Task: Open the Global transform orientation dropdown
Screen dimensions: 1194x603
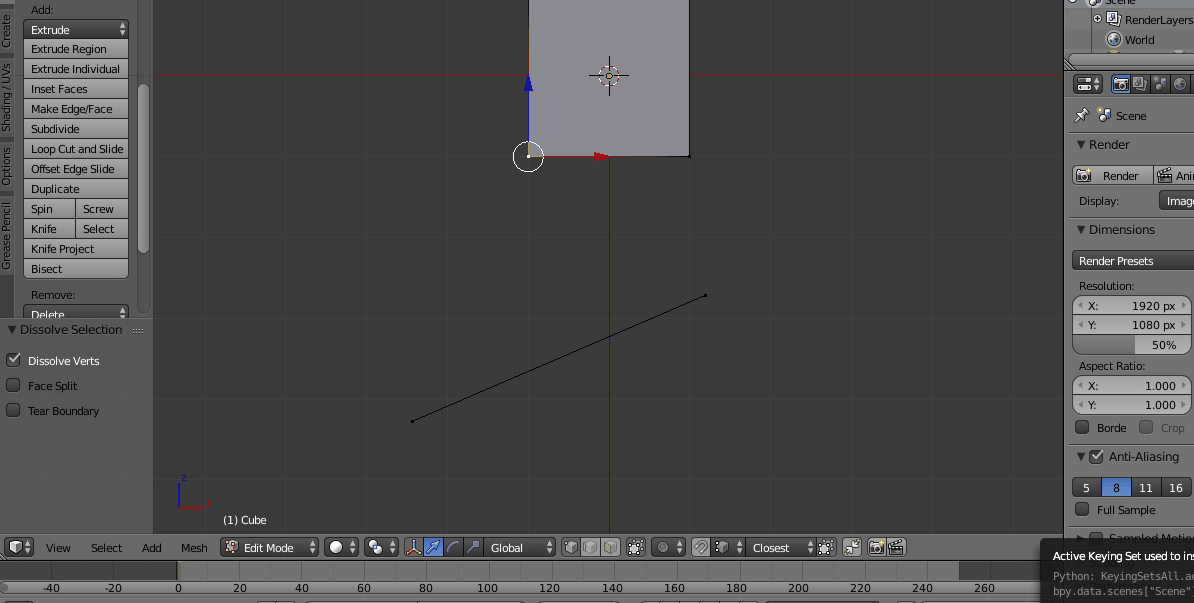Action: coord(519,547)
